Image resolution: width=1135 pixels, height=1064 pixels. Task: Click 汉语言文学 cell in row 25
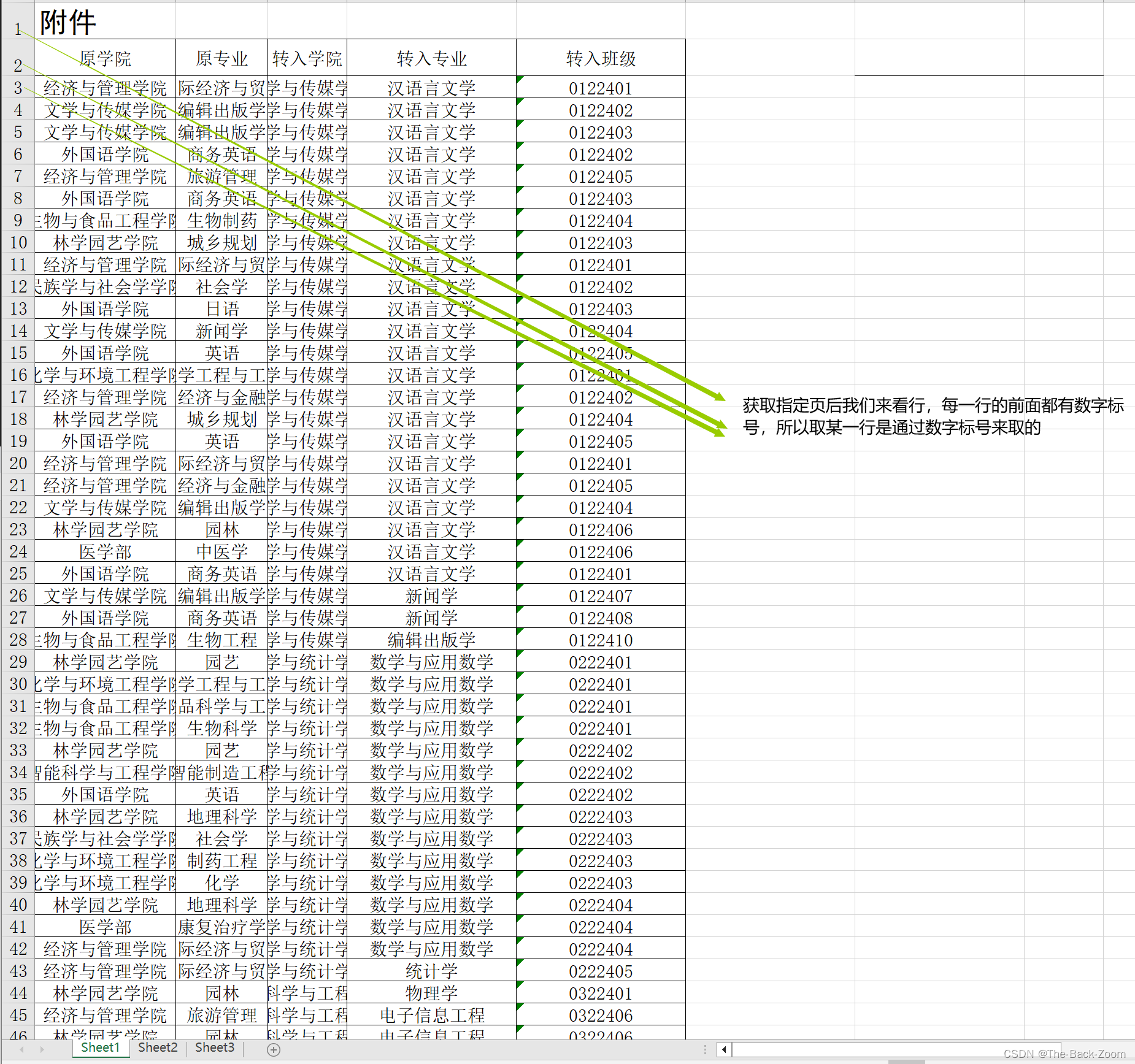tap(431, 573)
